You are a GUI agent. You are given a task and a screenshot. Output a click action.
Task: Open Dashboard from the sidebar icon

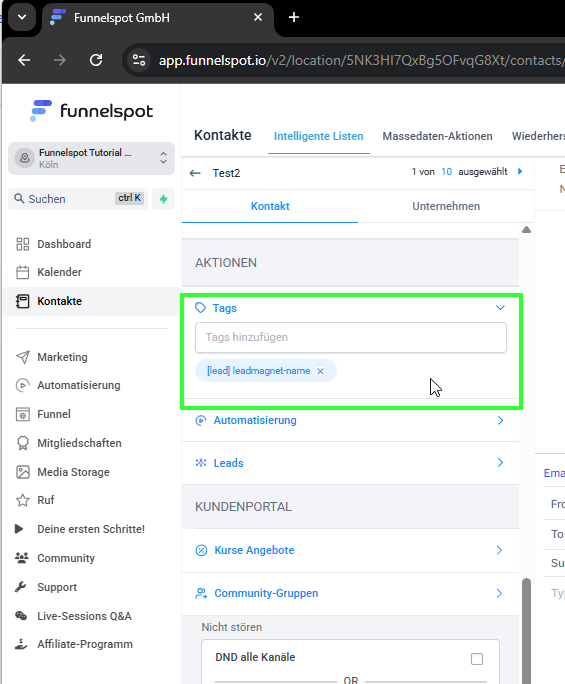tap(23, 244)
